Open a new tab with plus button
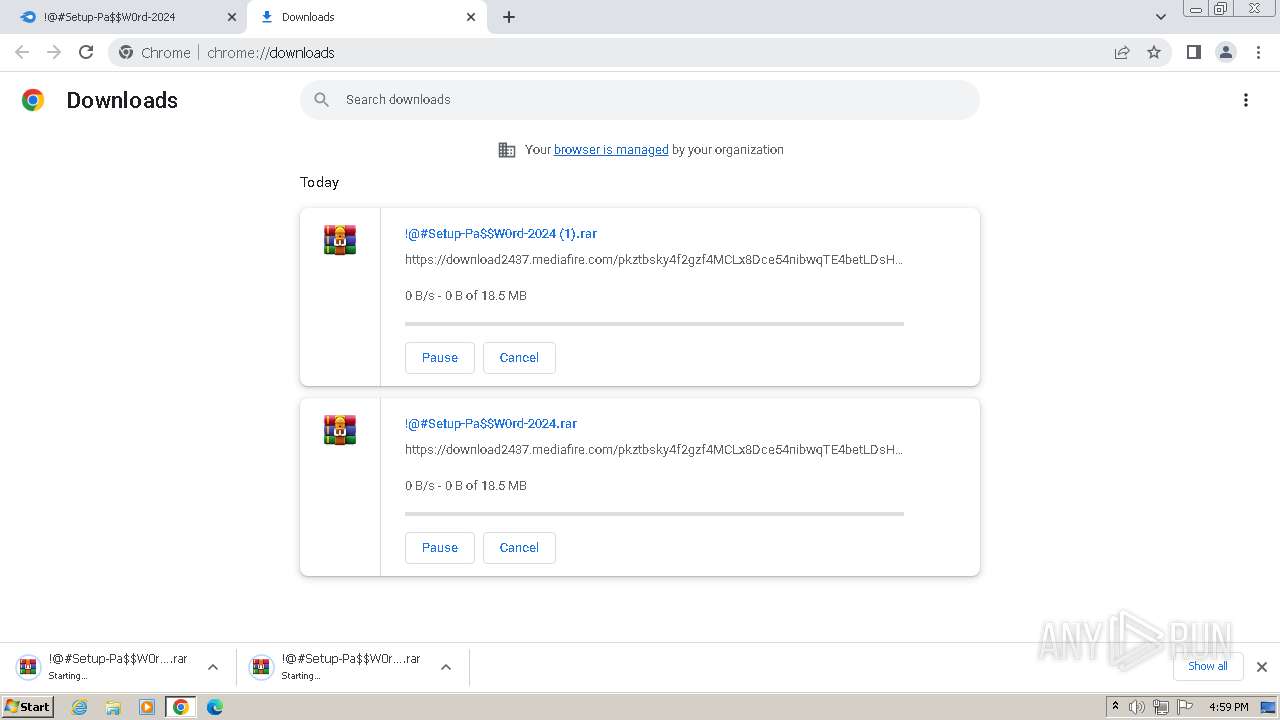This screenshot has height=720, width=1280. pyautogui.click(x=509, y=17)
